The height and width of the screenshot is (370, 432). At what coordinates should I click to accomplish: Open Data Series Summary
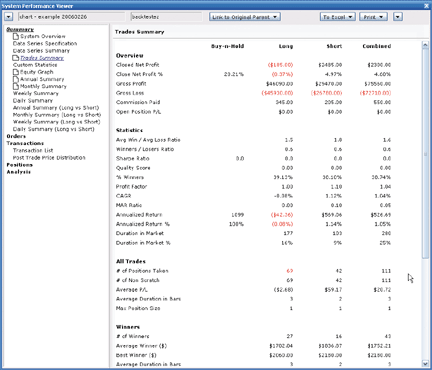41,51
